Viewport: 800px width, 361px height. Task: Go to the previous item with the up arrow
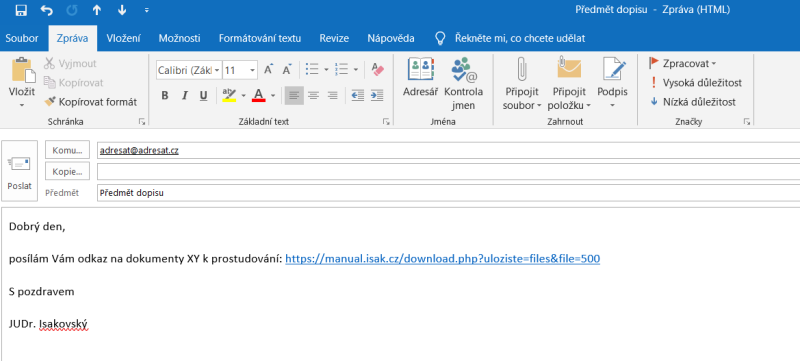pos(97,10)
